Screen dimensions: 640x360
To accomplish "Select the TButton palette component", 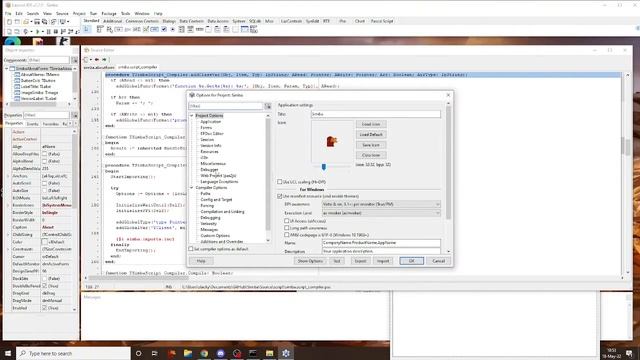I will (118, 29).
